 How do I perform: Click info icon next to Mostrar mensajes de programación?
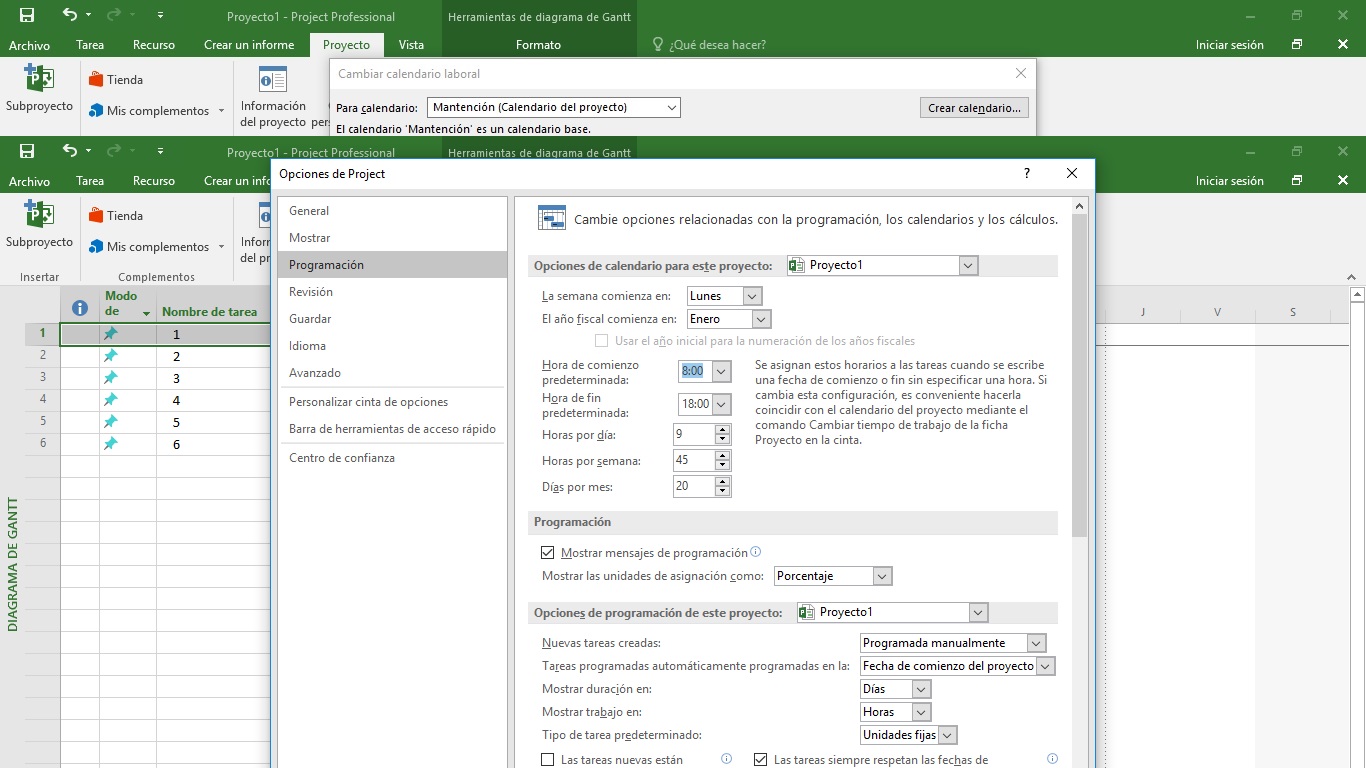coord(756,552)
